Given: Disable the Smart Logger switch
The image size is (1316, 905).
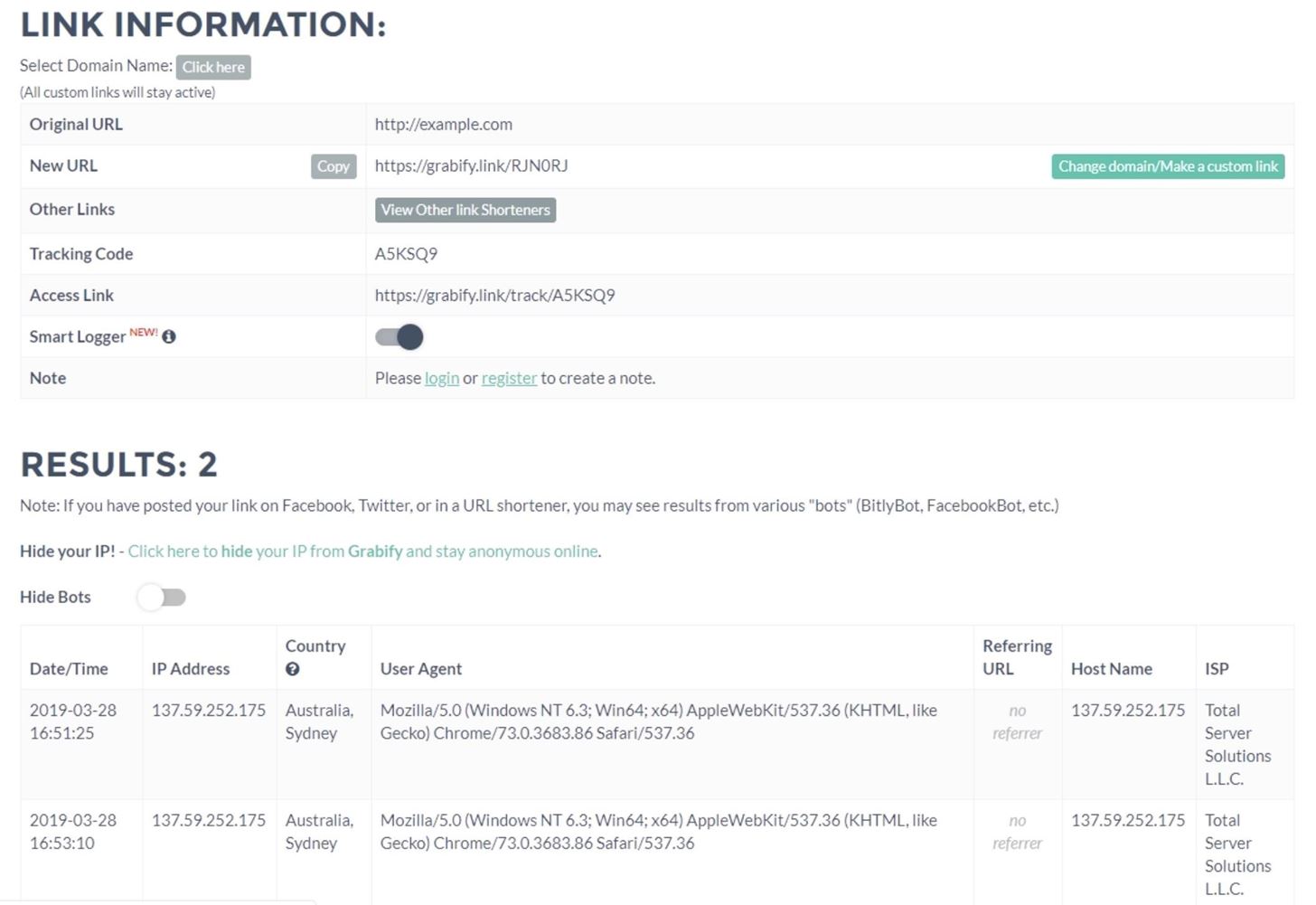Looking at the screenshot, I should pos(399,336).
